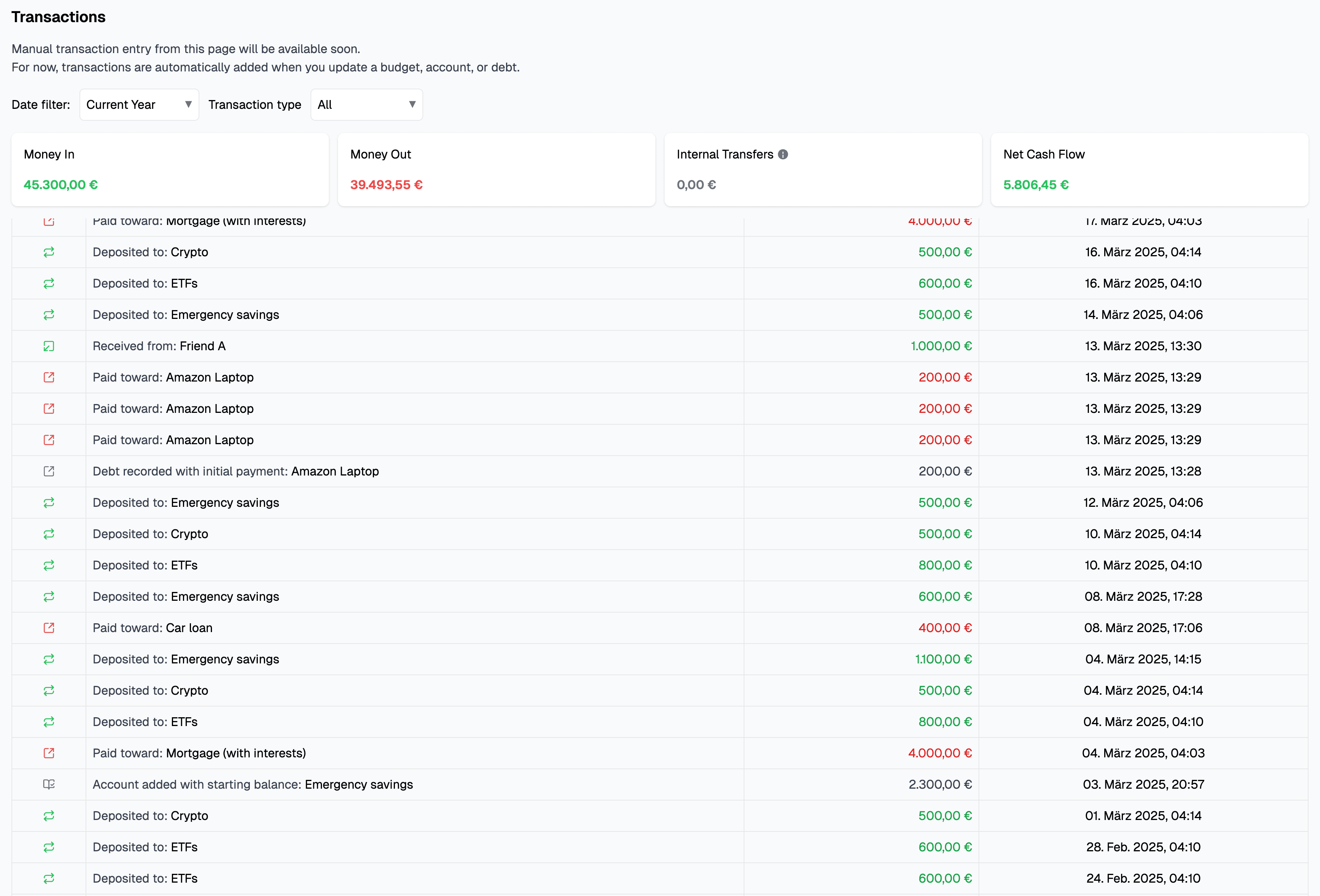Click transfer icon for Emergency savings deposit 12. März
The image size is (1320, 896).
tap(49, 503)
